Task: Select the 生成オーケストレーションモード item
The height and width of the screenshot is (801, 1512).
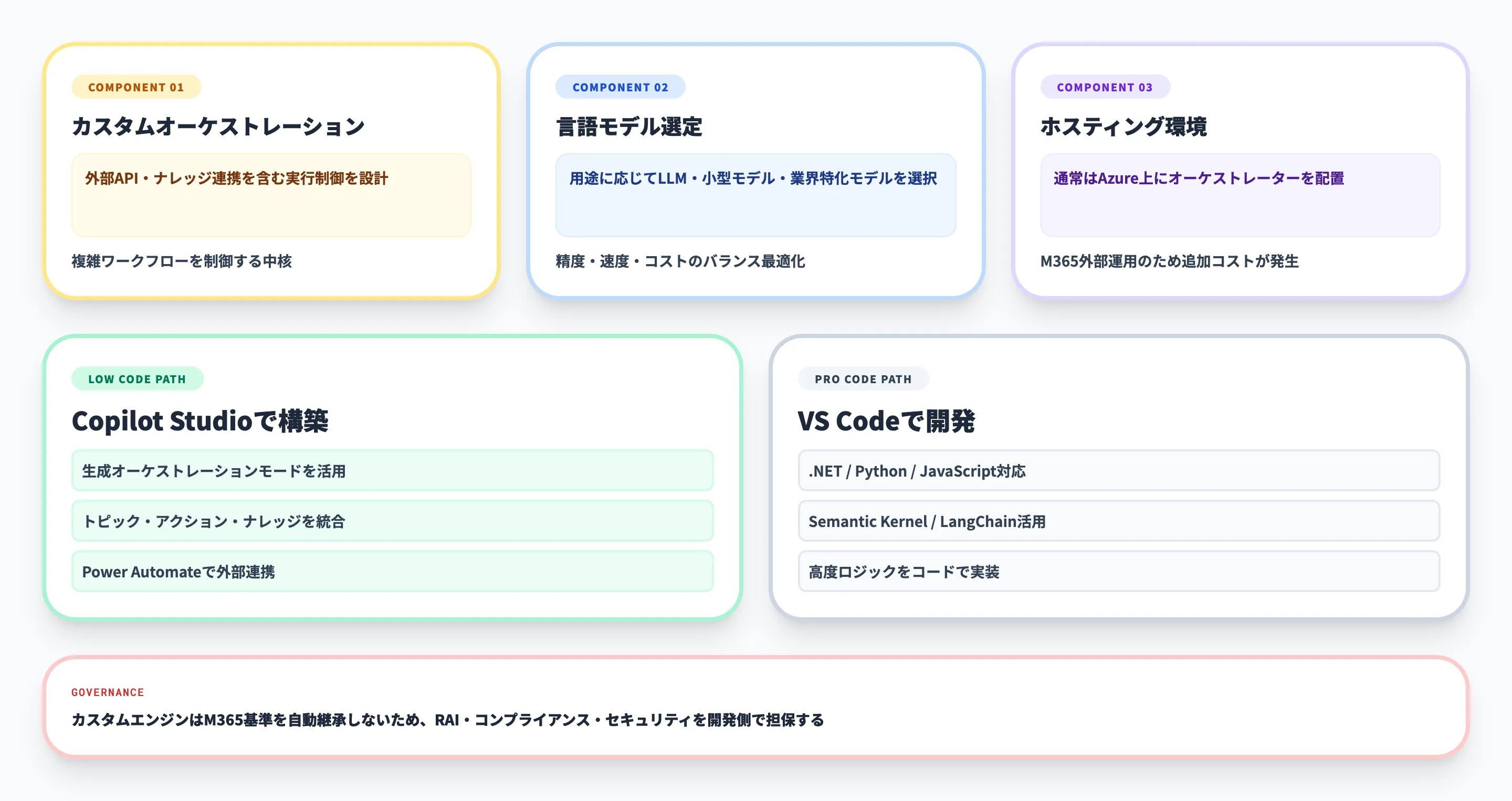Action: (392, 470)
